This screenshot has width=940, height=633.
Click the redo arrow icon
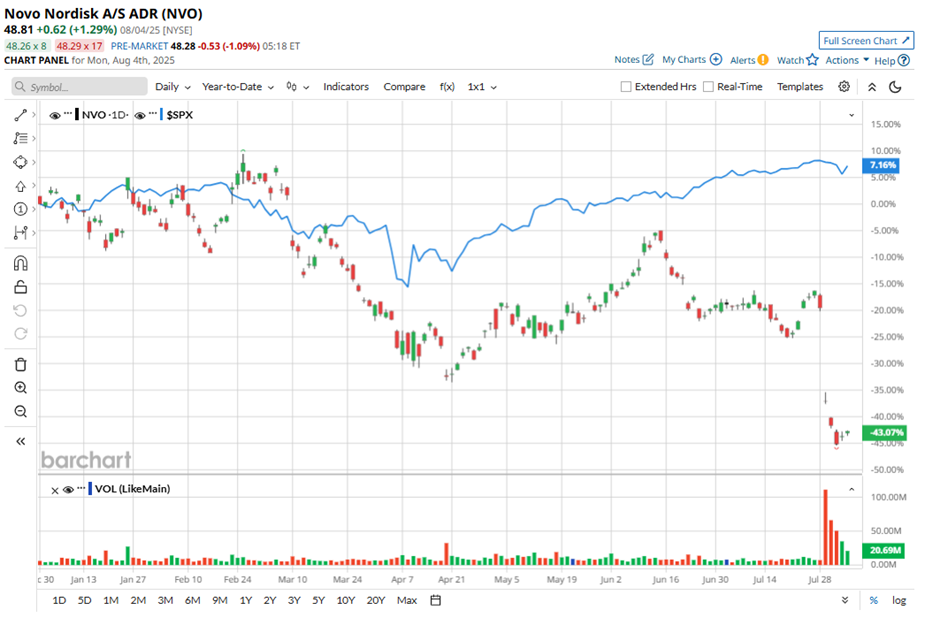pos(20,334)
